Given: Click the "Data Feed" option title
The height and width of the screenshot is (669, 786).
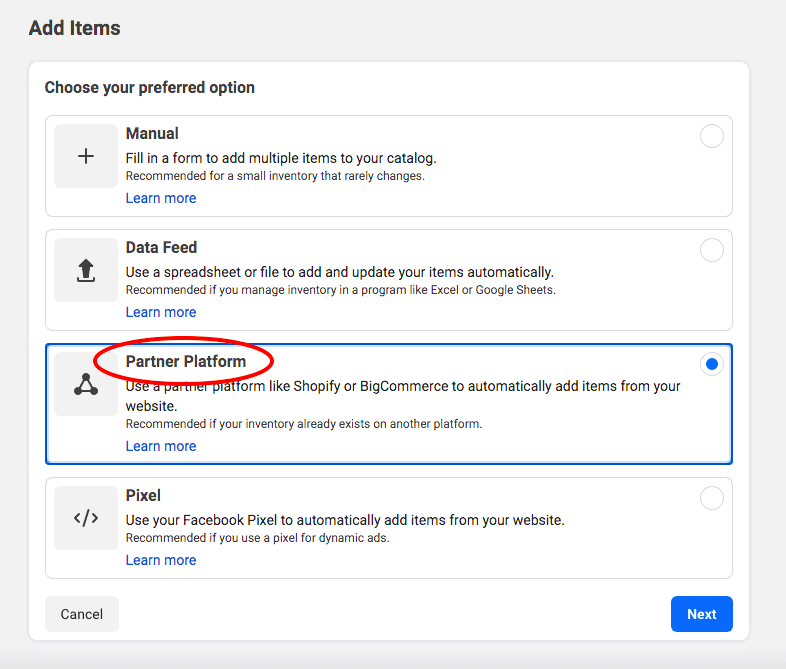Looking at the screenshot, I should [x=161, y=248].
